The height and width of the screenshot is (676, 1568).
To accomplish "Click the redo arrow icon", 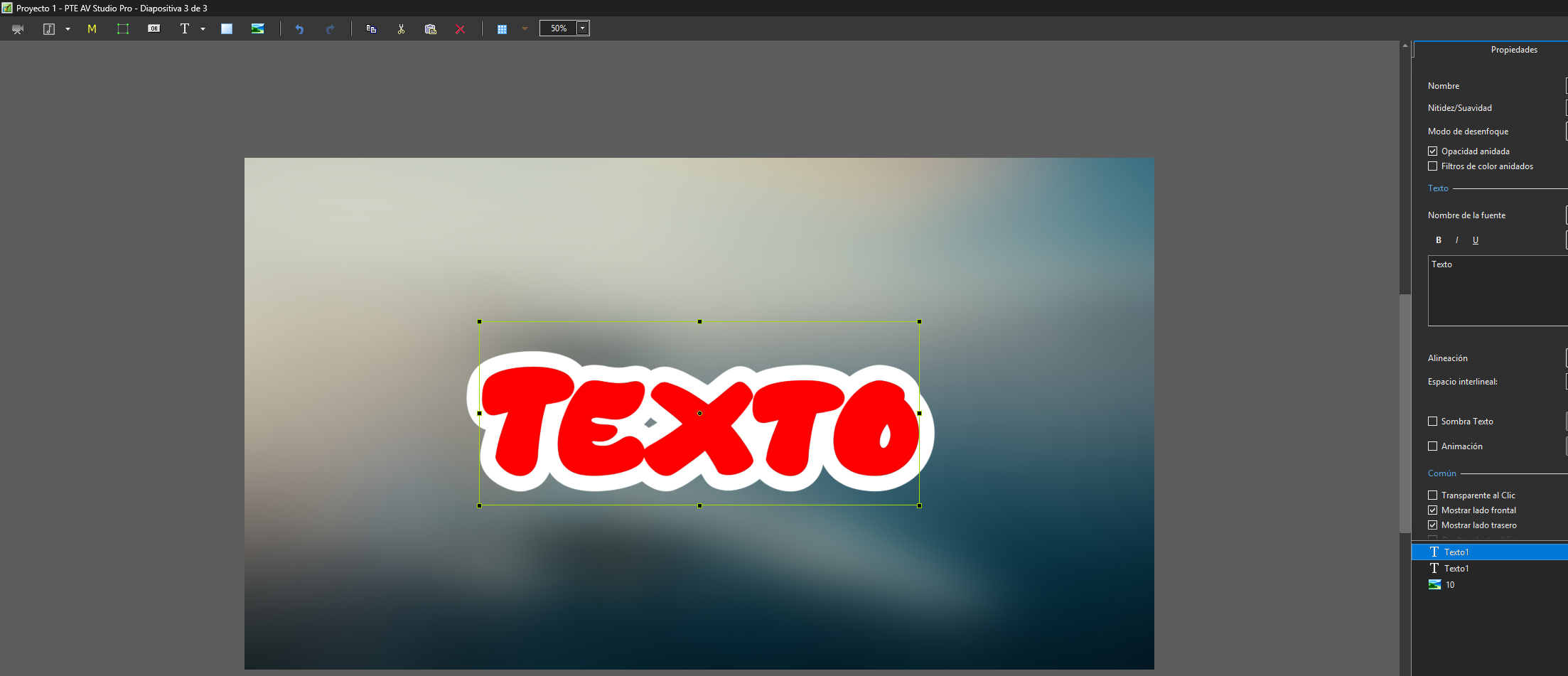I will point(331,29).
